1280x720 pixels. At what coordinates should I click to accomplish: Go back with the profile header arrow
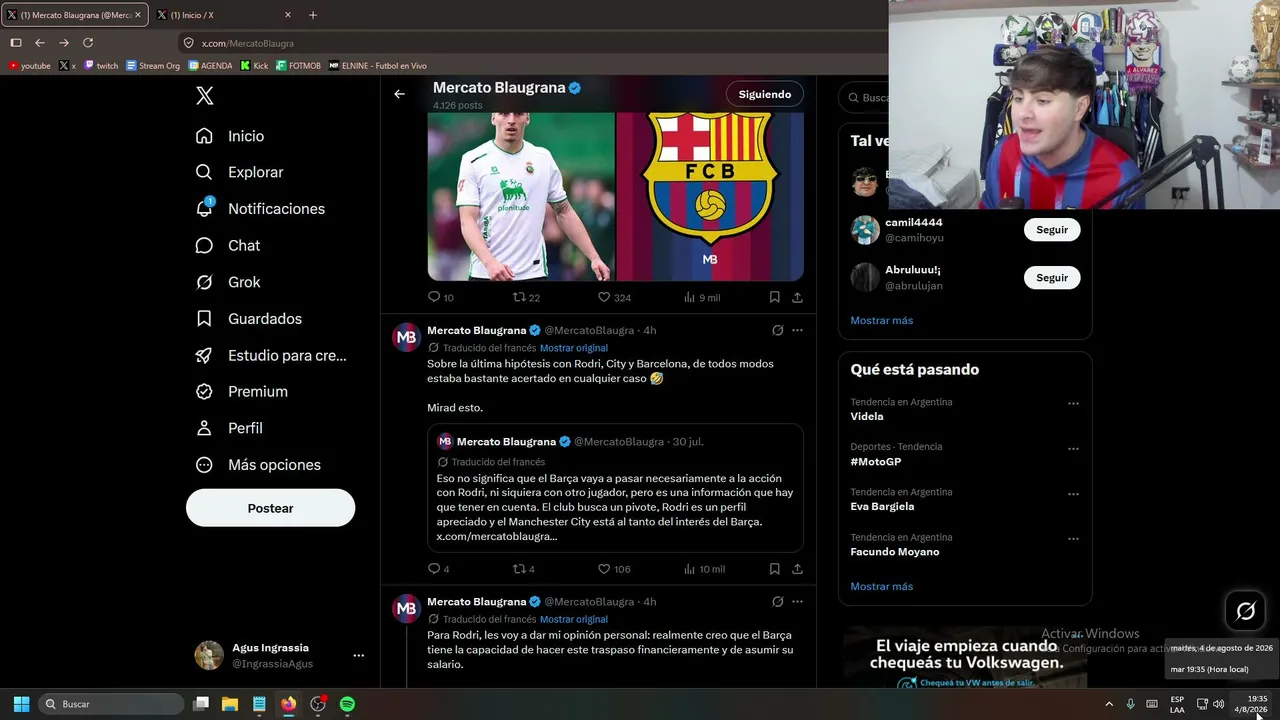point(399,94)
